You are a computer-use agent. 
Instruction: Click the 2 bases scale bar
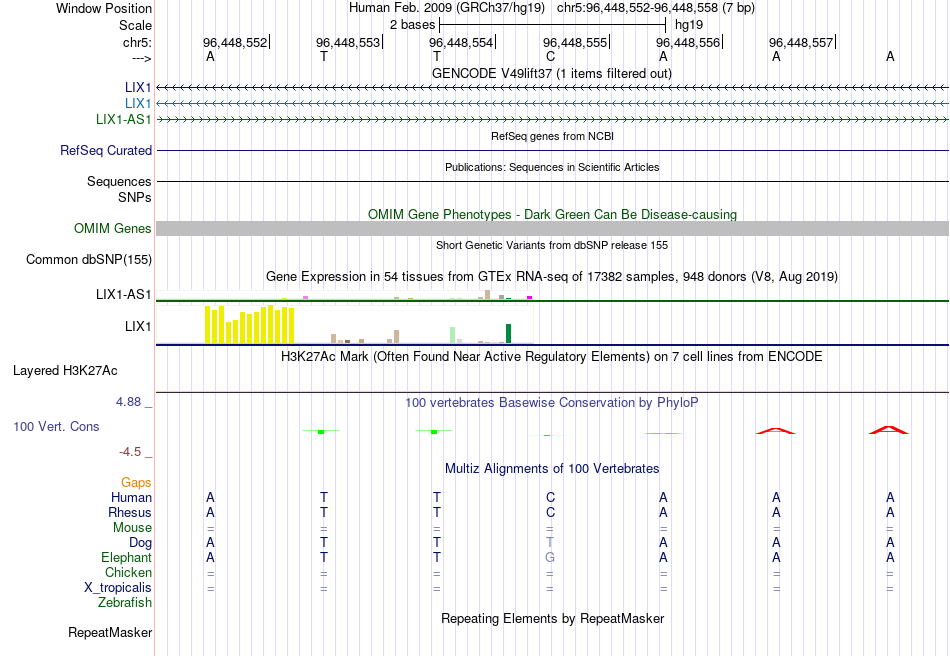tap(552, 25)
